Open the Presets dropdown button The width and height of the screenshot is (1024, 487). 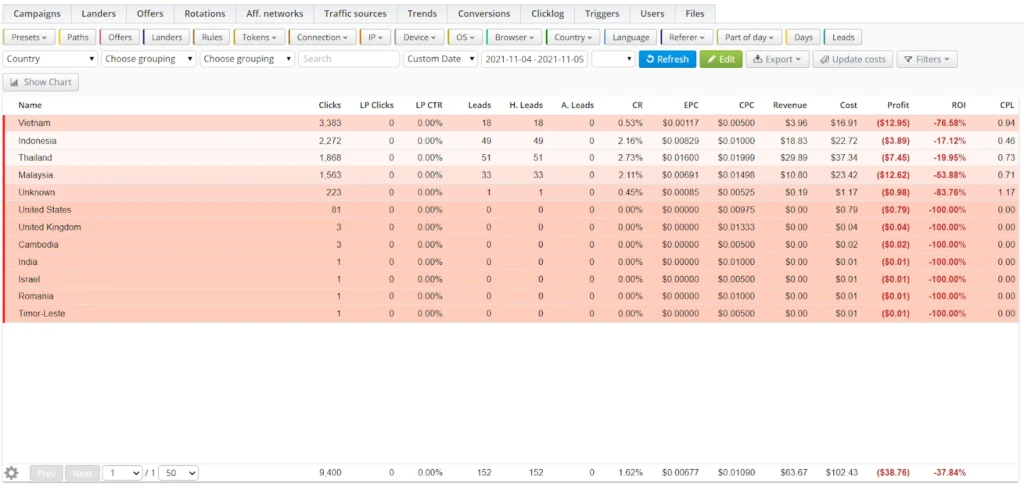pyautogui.click(x=29, y=37)
